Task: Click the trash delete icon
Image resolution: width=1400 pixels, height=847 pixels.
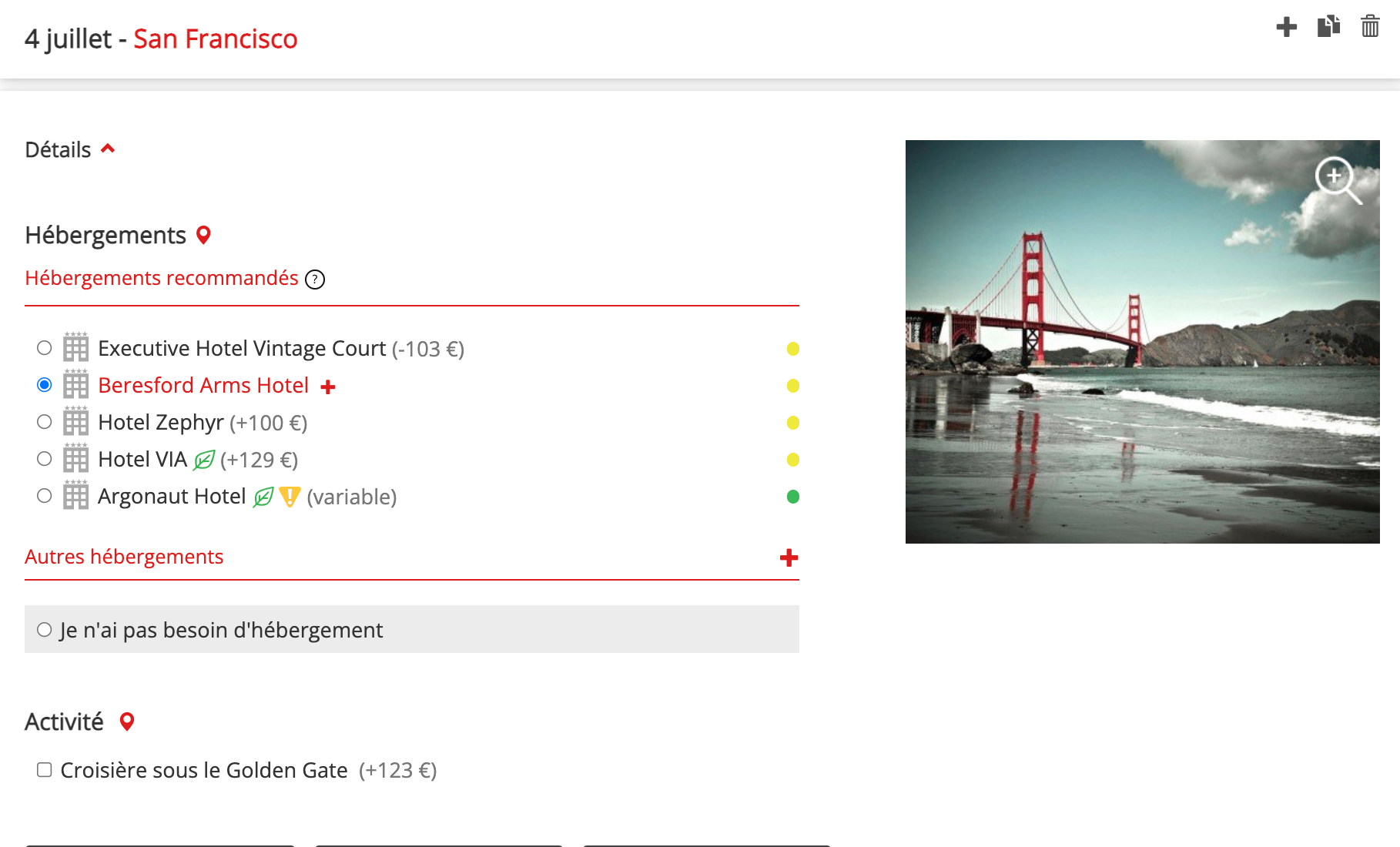Action: tap(1370, 27)
